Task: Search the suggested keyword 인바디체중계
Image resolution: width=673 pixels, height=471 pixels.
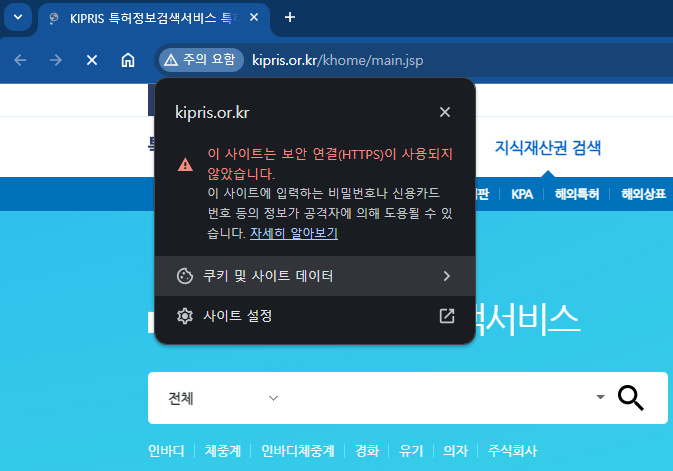Action: [x=298, y=451]
